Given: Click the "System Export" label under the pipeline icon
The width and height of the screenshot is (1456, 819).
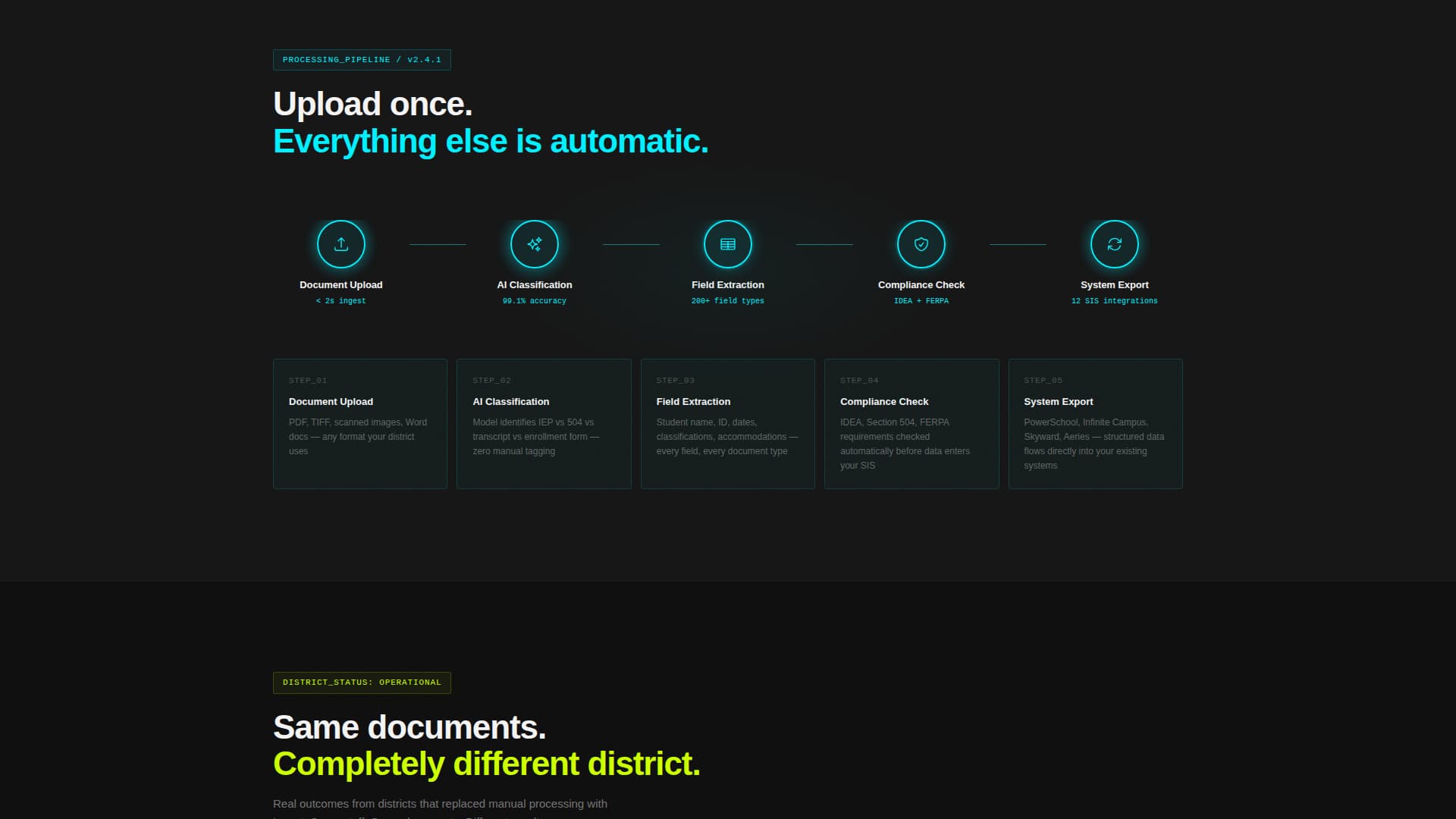Looking at the screenshot, I should (x=1115, y=285).
